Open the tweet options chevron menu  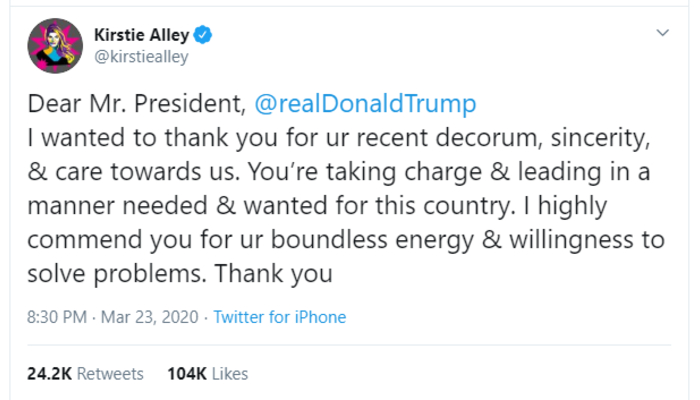click(661, 33)
